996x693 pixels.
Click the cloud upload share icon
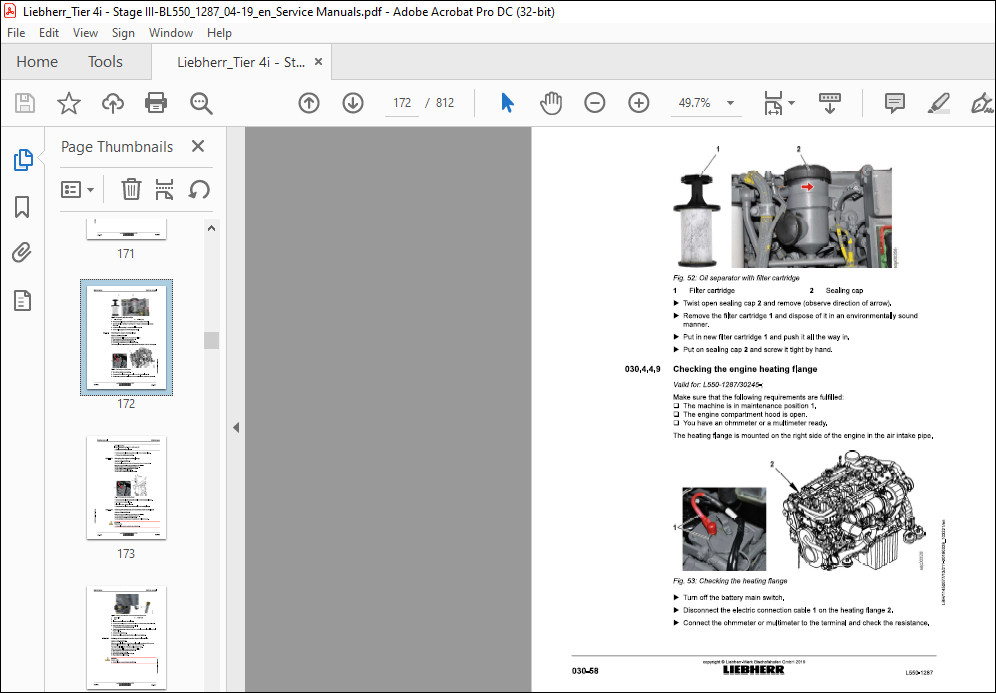(x=112, y=103)
